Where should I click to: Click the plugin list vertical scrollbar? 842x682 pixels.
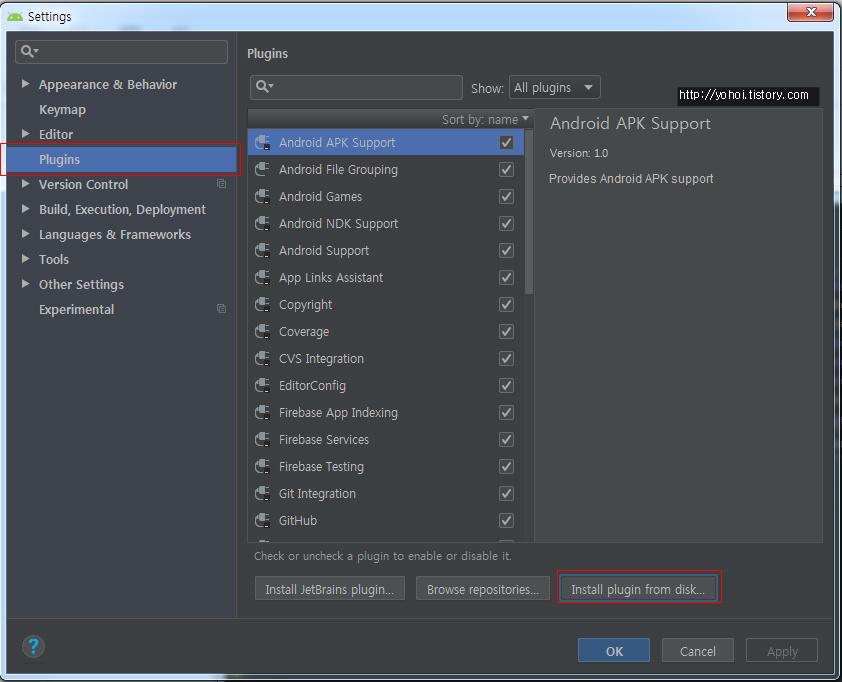(529, 212)
